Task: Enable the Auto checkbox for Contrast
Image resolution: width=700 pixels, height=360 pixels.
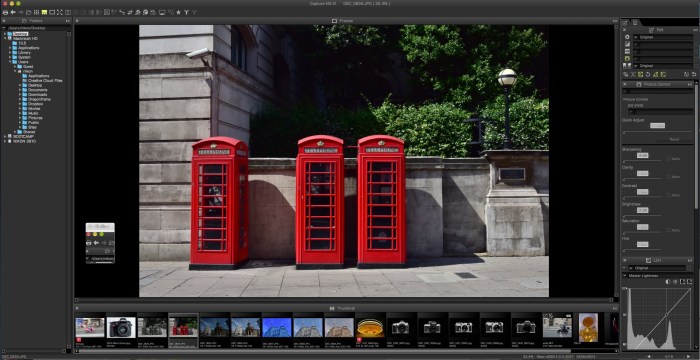Action: [x=670, y=195]
